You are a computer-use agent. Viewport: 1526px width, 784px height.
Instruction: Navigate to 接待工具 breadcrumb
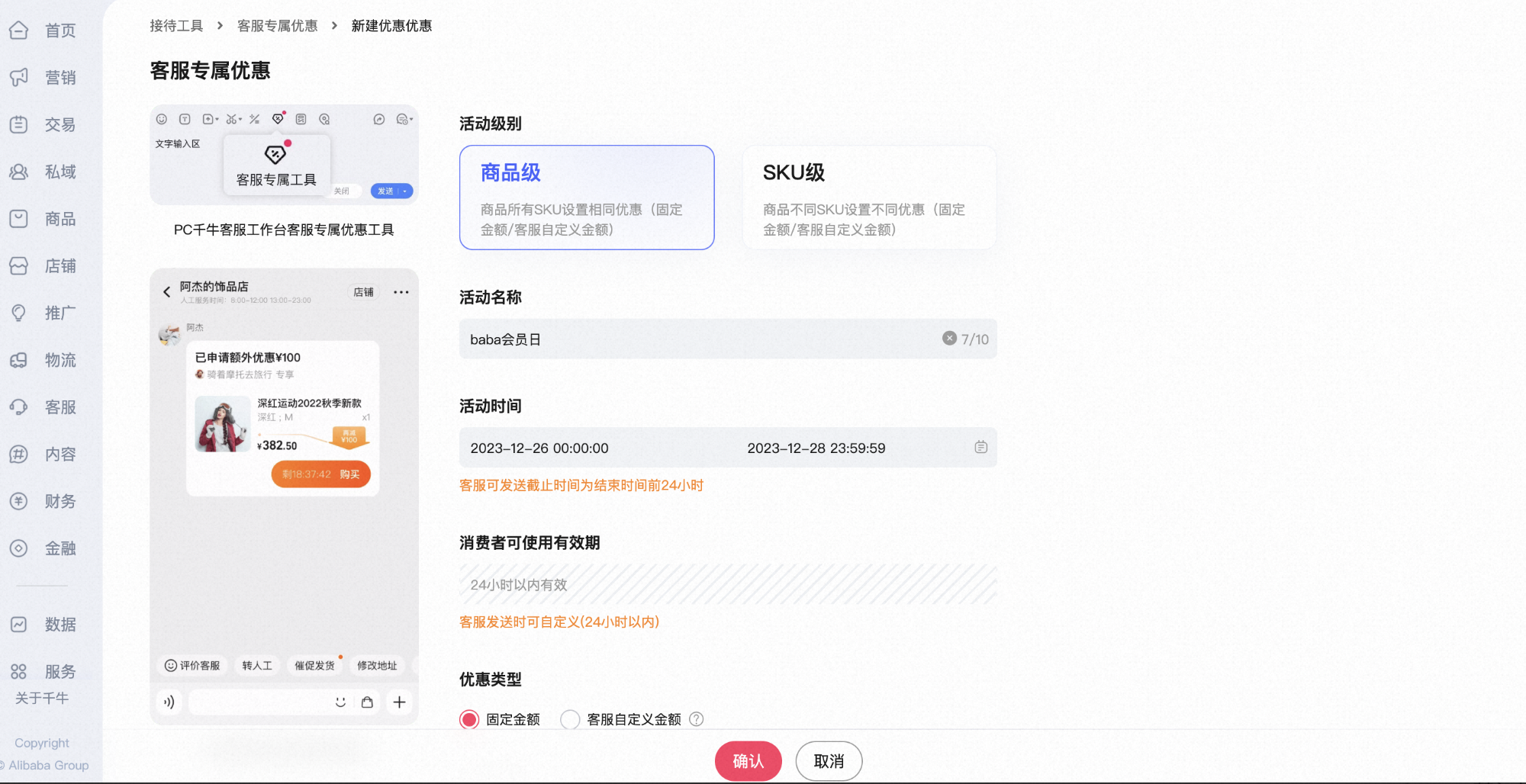[x=176, y=26]
